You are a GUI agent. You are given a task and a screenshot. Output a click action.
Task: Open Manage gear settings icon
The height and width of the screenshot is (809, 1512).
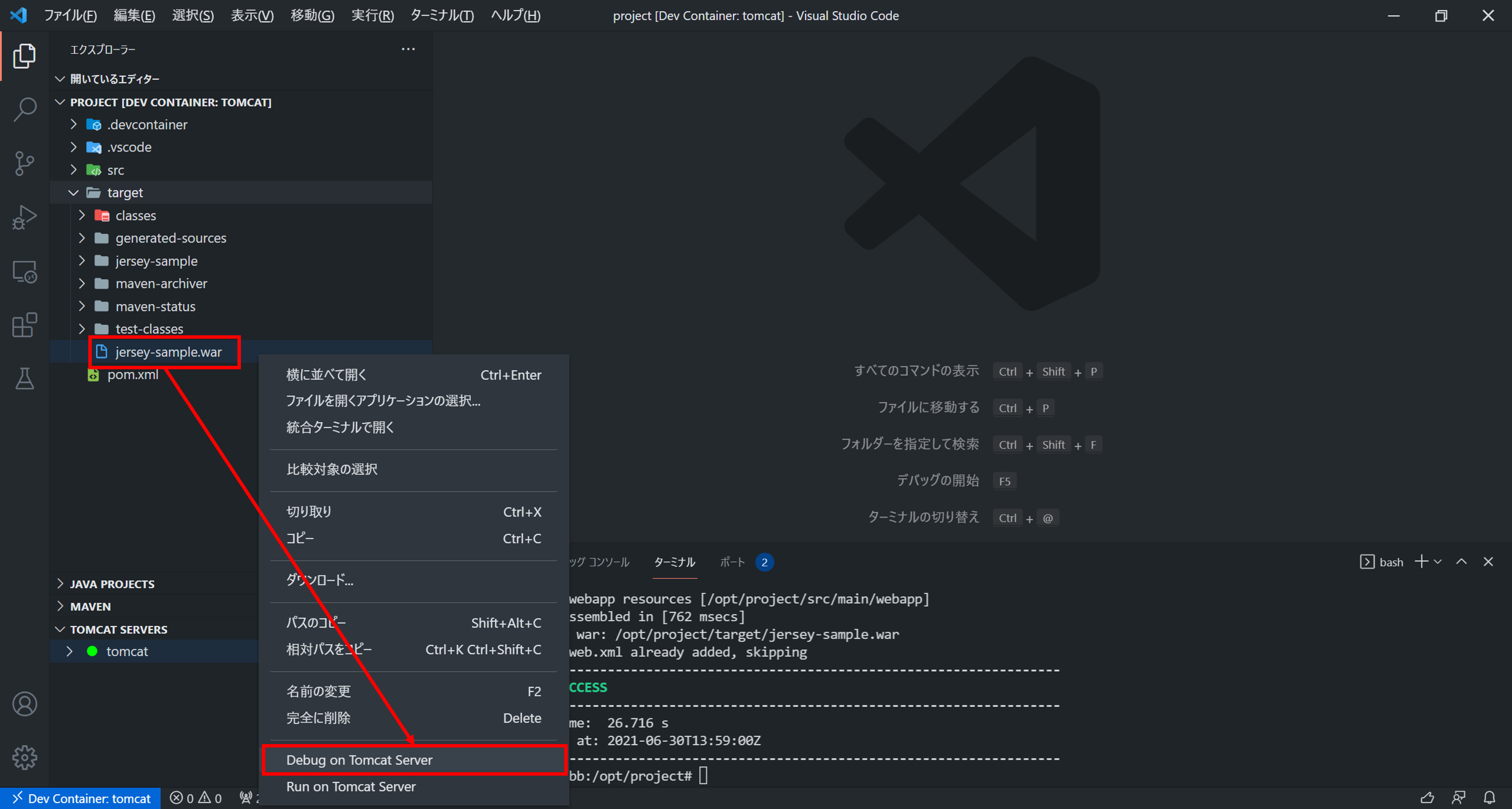click(x=25, y=757)
